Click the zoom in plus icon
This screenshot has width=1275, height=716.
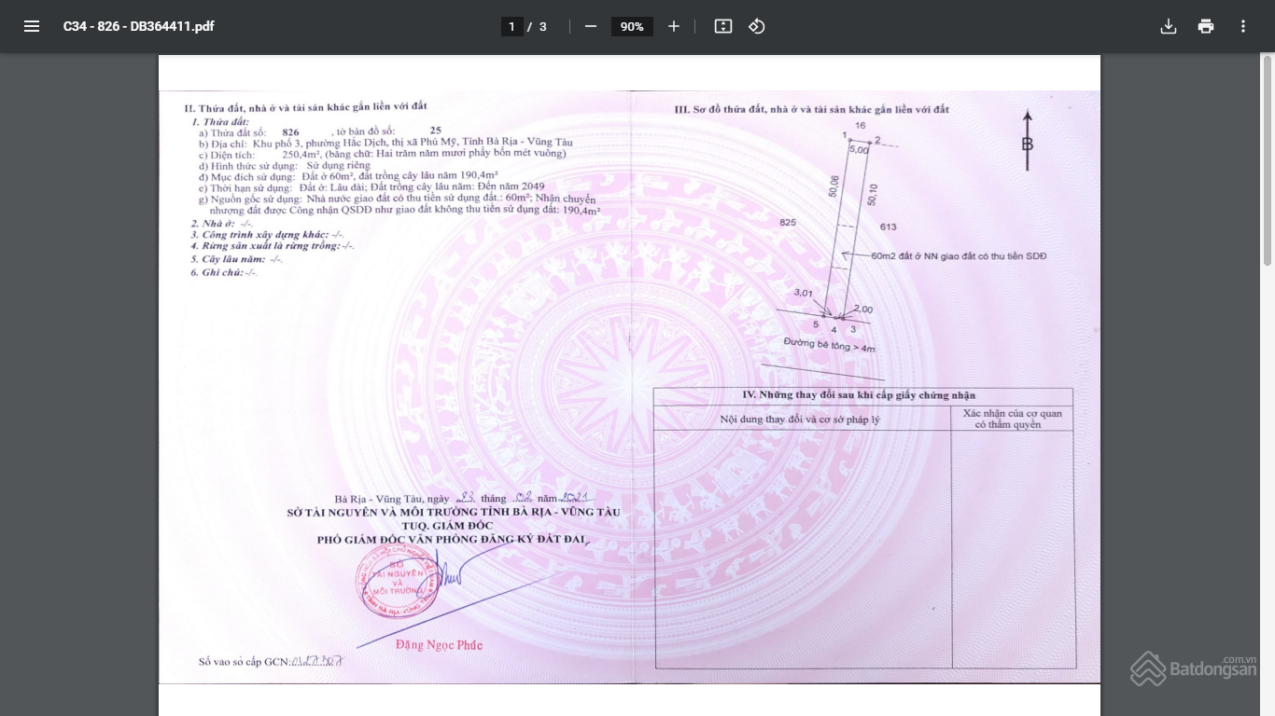(674, 26)
